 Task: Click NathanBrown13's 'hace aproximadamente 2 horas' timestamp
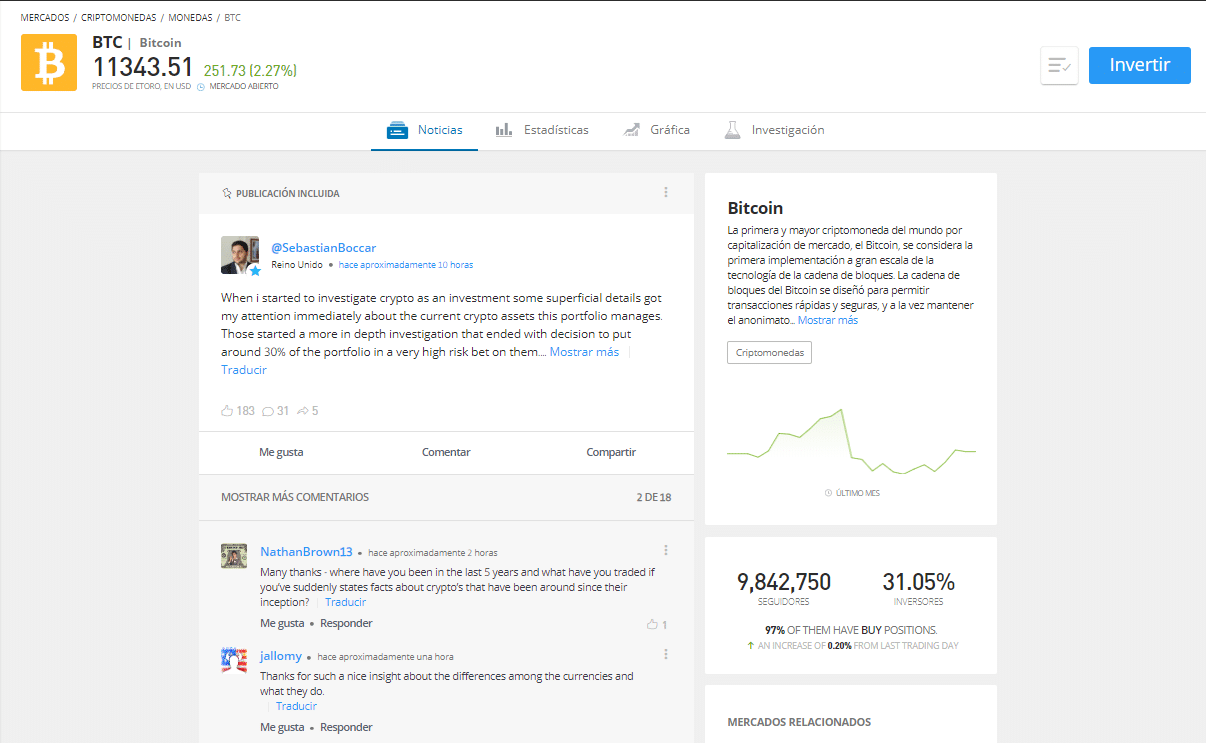[433, 553]
